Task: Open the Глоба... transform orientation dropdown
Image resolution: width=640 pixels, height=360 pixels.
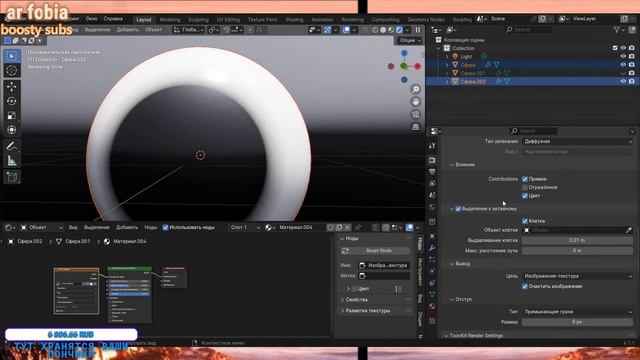Action: (x=189, y=30)
